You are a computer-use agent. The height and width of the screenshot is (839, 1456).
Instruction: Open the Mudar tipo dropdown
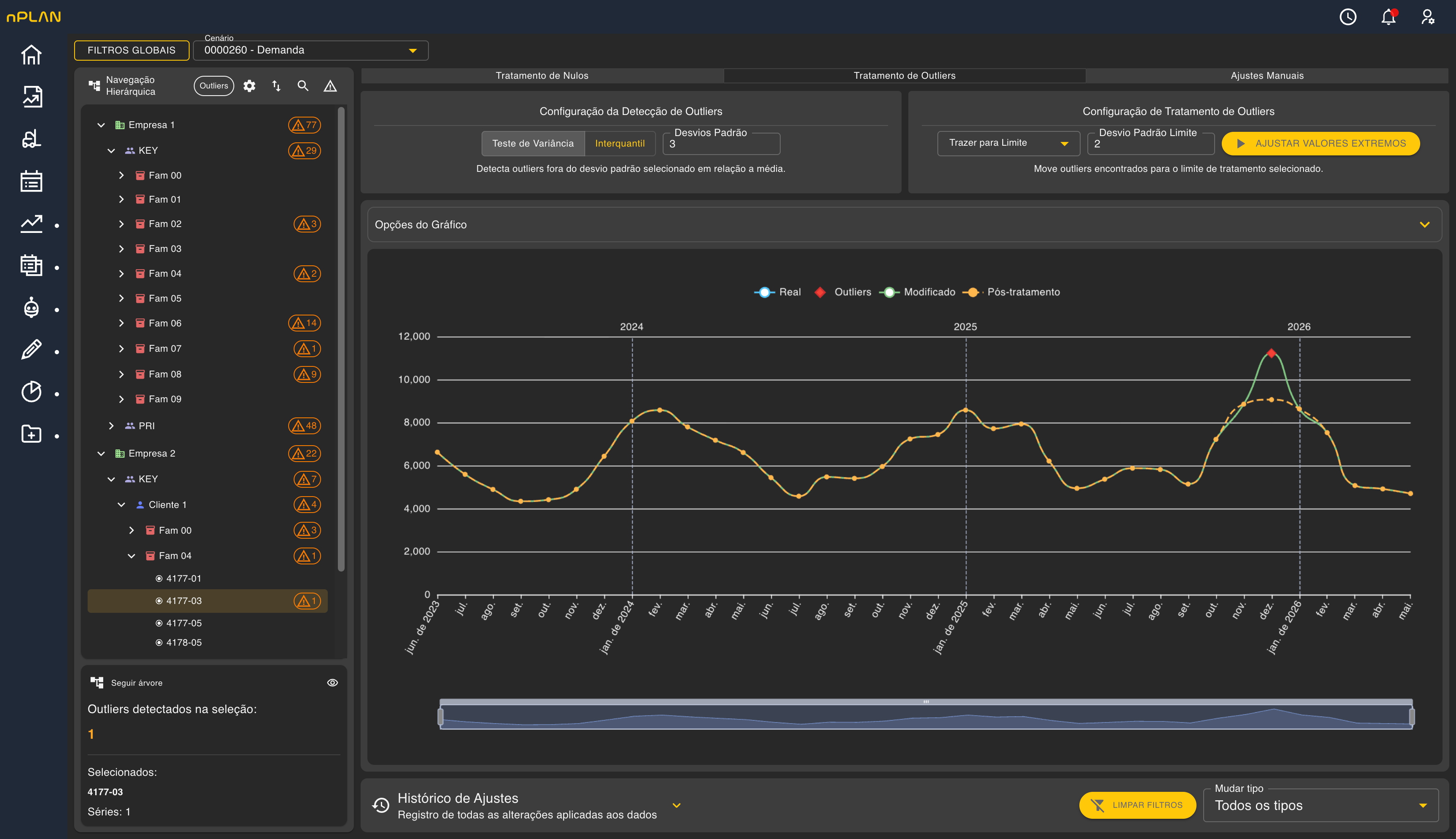pyautogui.click(x=1320, y=806)
